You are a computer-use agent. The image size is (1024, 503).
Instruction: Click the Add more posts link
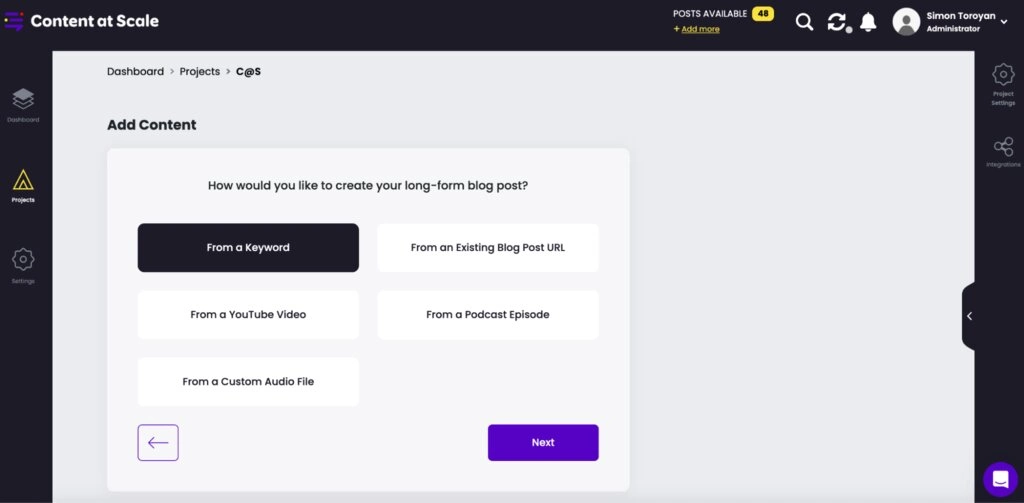[x=699, y=30]
